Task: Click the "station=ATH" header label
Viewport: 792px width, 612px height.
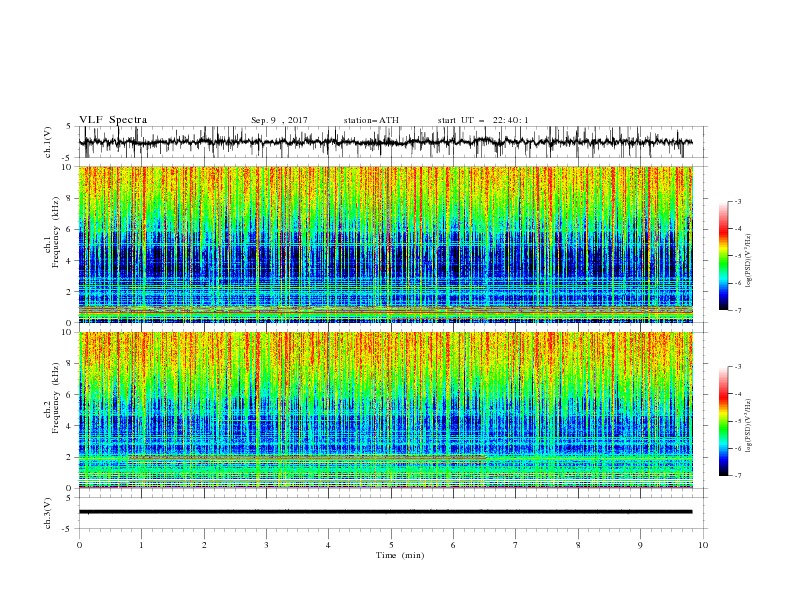Action: (x=371, y=120)
